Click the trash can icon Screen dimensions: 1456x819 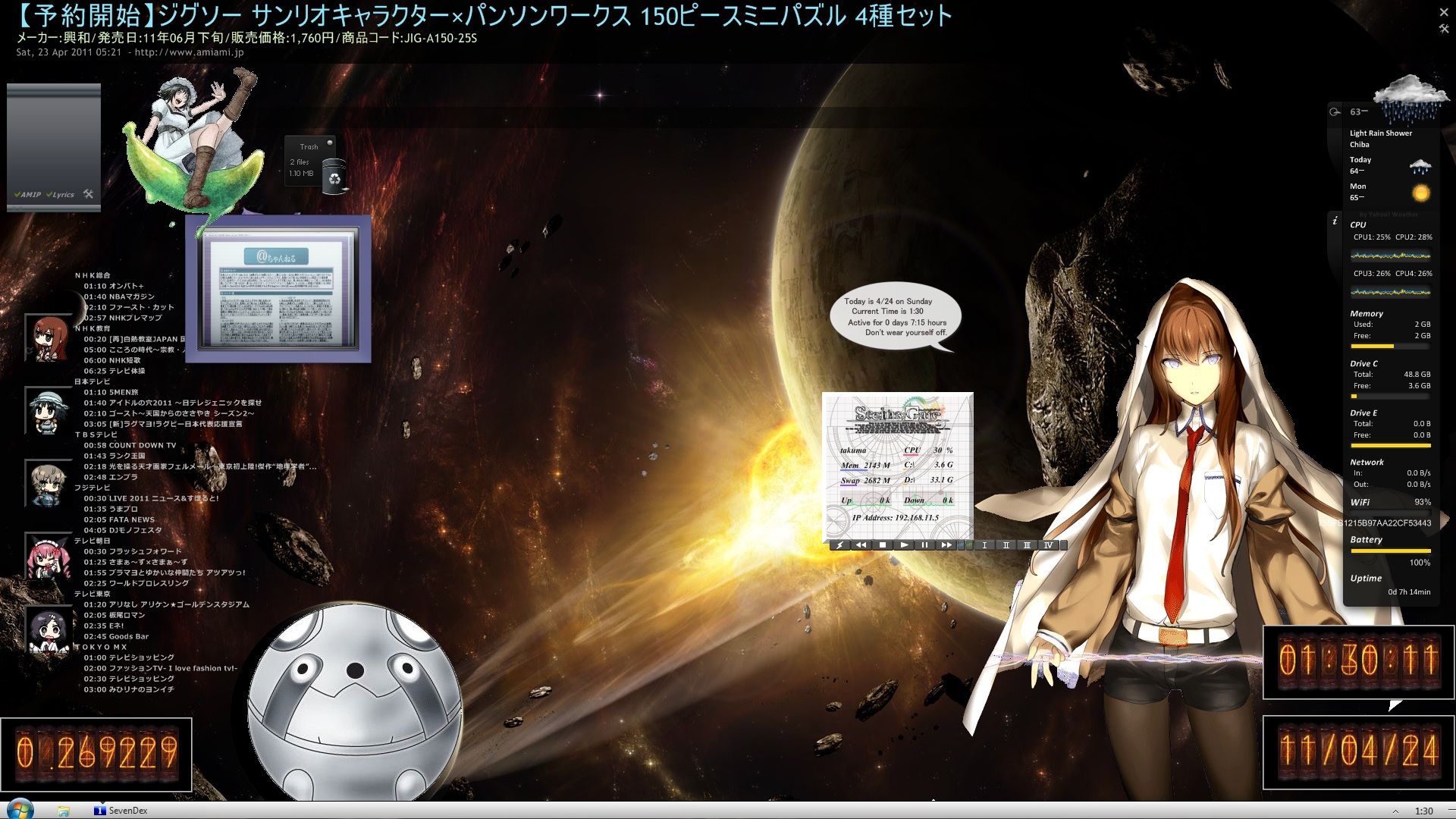click(334, 177)
